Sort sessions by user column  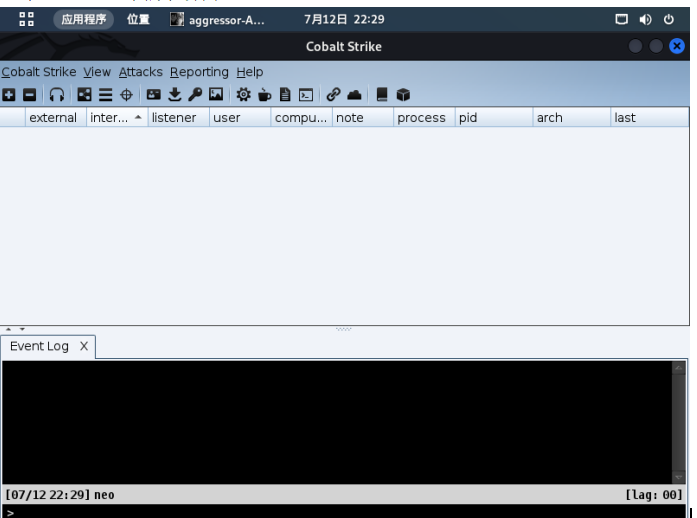pyautogui.click(x=240, y=118)
